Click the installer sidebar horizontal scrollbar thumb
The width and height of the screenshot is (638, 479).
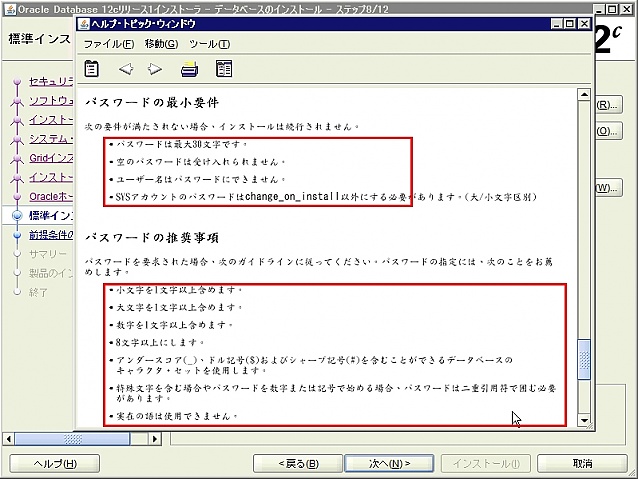72,439
